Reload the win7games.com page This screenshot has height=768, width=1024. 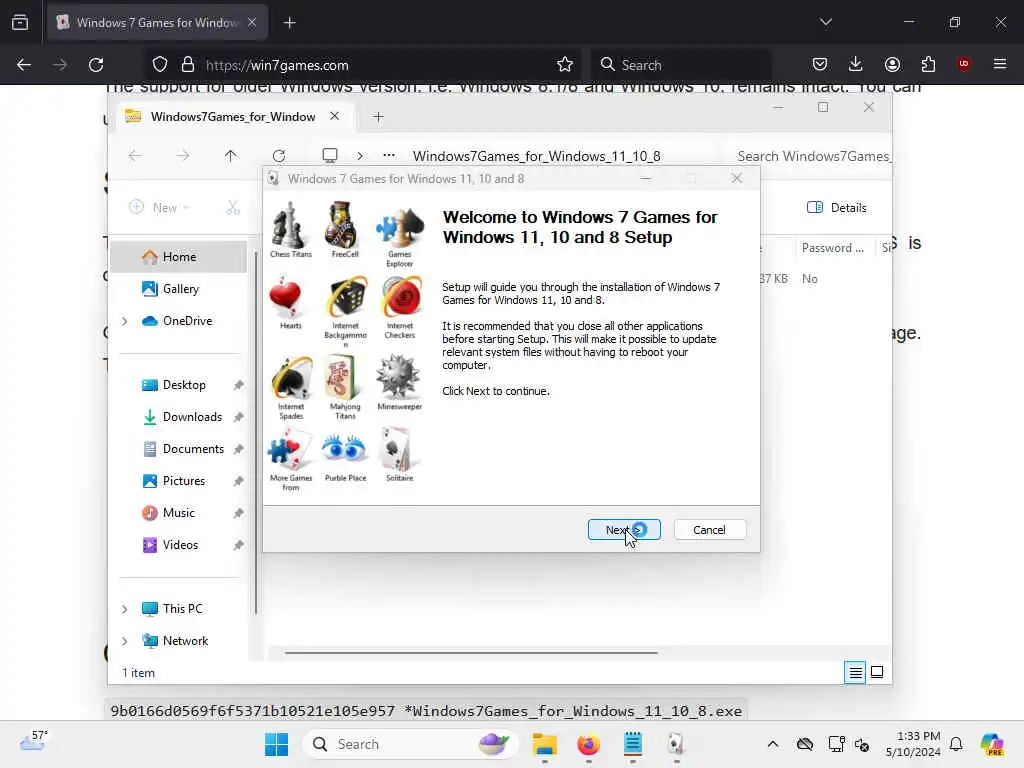[96, 65]
